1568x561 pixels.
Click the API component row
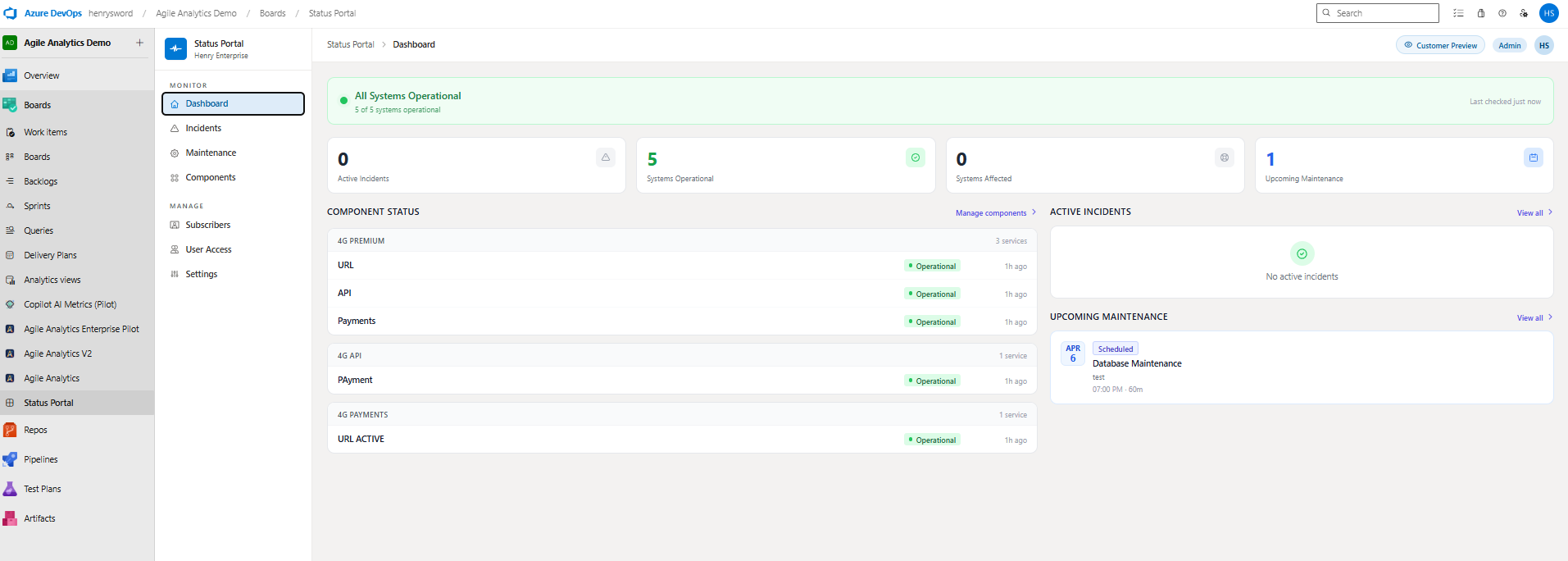[x=682, y=294]
